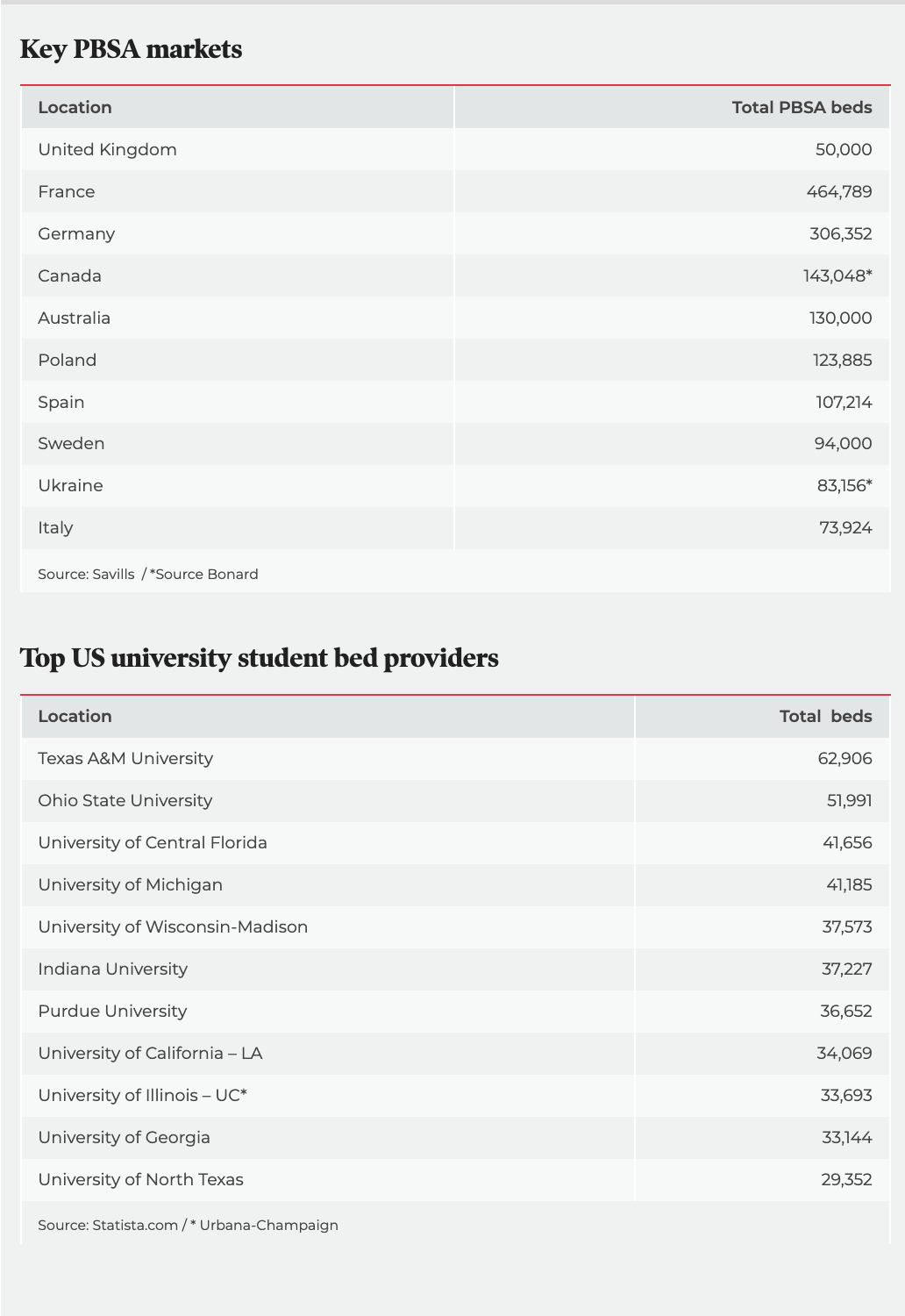
Task: Select the Texas A&M University row
Action: pos(125,759)
